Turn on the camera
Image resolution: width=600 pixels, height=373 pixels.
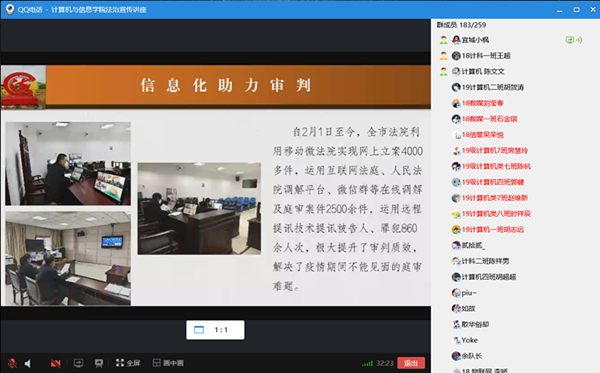56,363
